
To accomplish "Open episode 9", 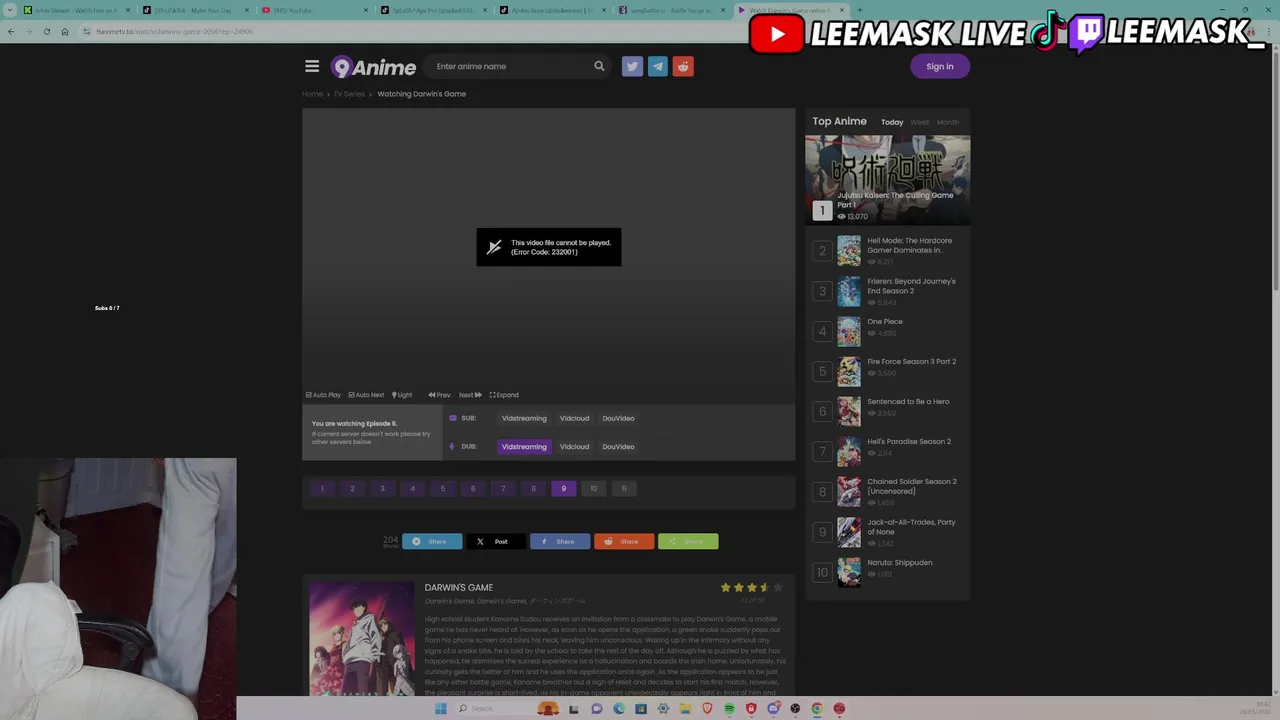I will click(x=563, y=489).
